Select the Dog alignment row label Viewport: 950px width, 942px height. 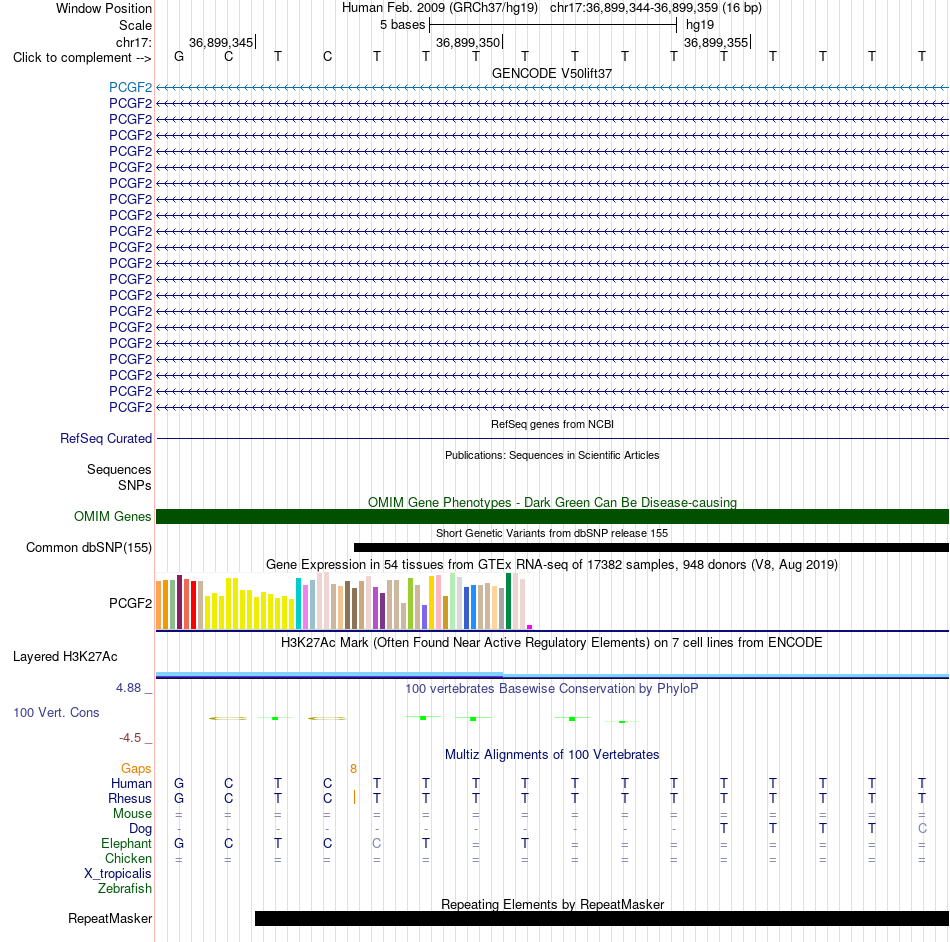[x=140, y=829]
